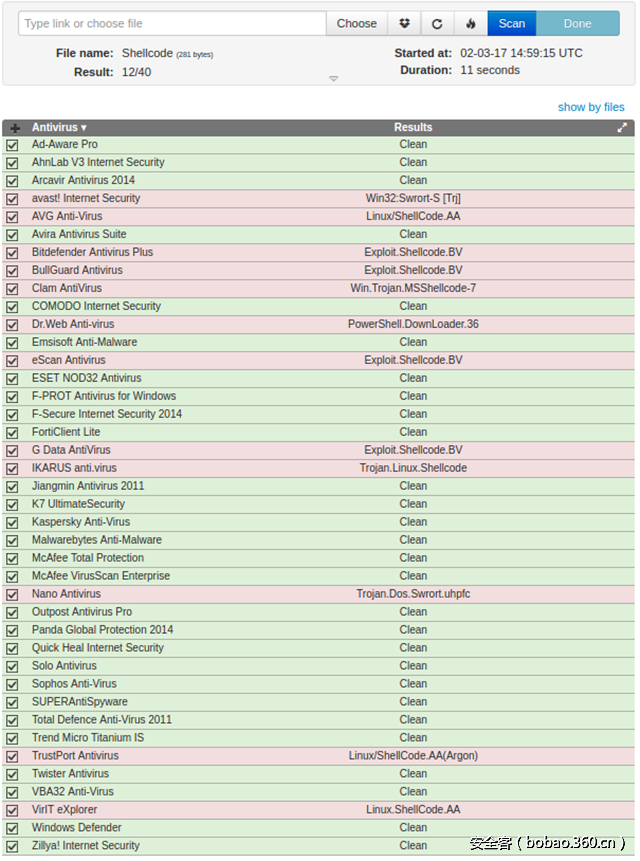
Task: Click the plus icon in table header
Action: click(14, 128)
